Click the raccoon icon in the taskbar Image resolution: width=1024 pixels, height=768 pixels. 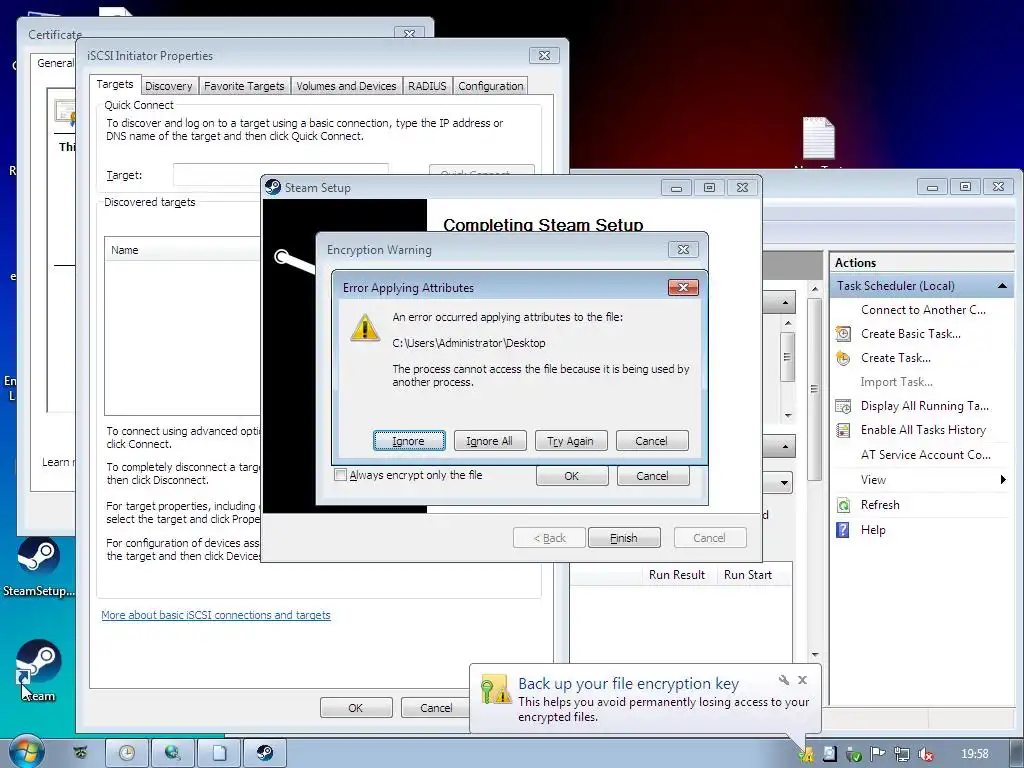click(x=80, y=753)
